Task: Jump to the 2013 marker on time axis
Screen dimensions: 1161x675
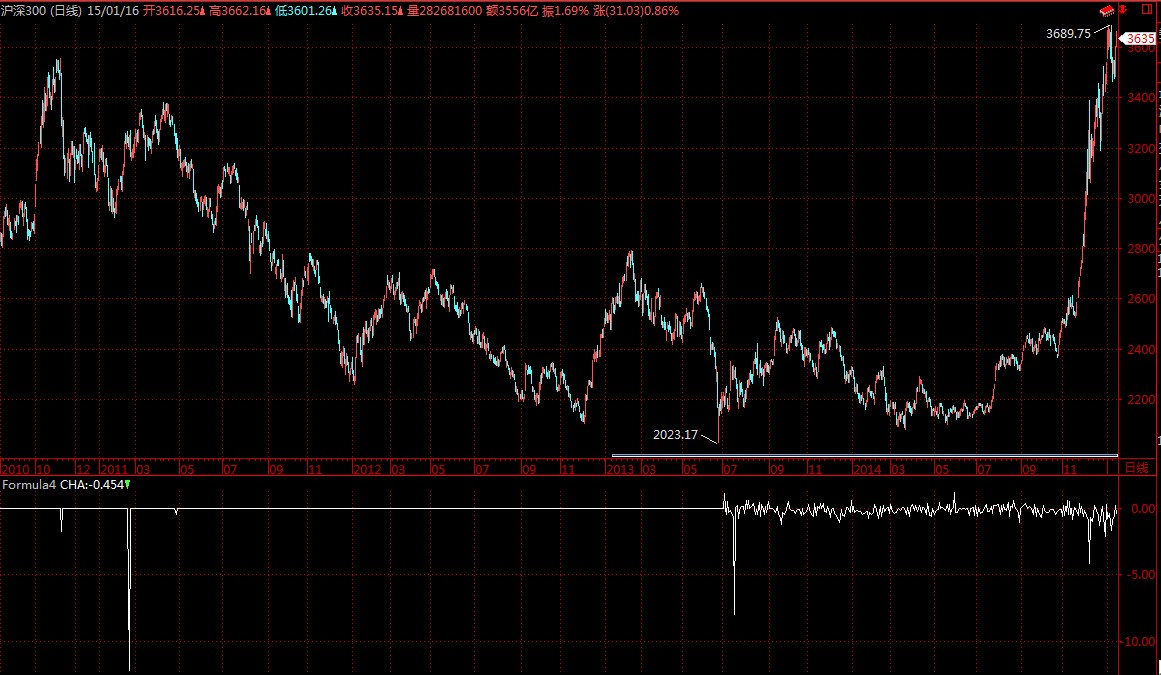Action: (x=620, y=469)
